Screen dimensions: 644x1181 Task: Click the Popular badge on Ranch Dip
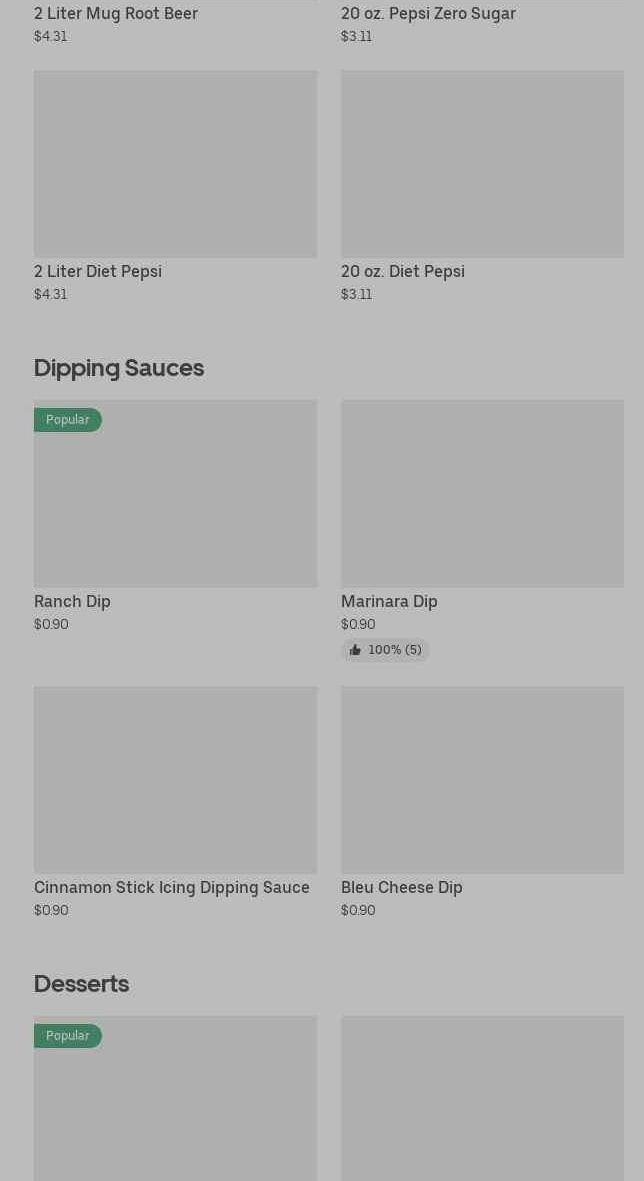coord(68,420)
